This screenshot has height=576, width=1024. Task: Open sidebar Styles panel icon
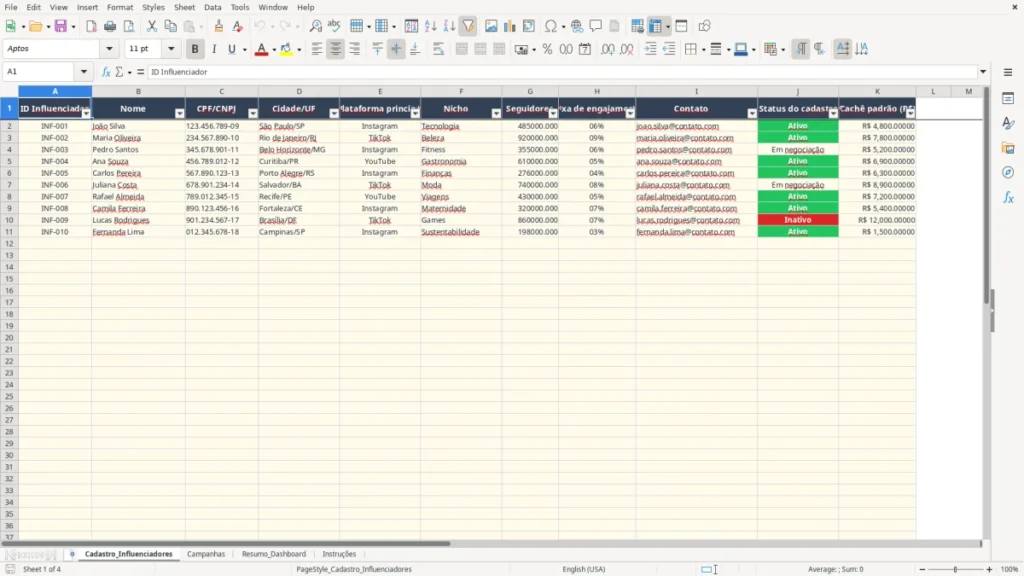coord(1008,123)
